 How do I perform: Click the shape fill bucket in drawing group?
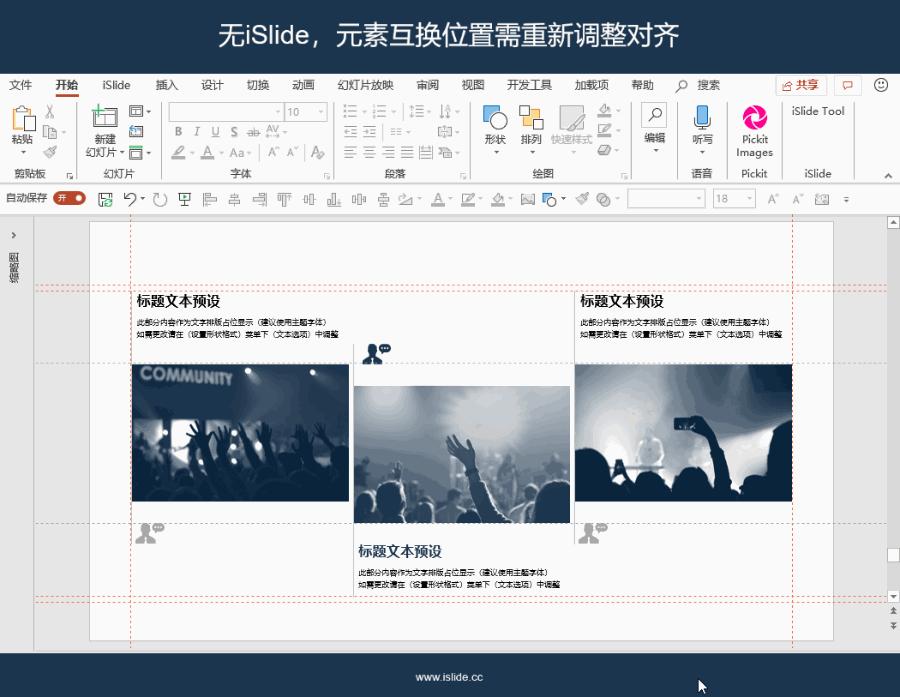tap(604, 110)
